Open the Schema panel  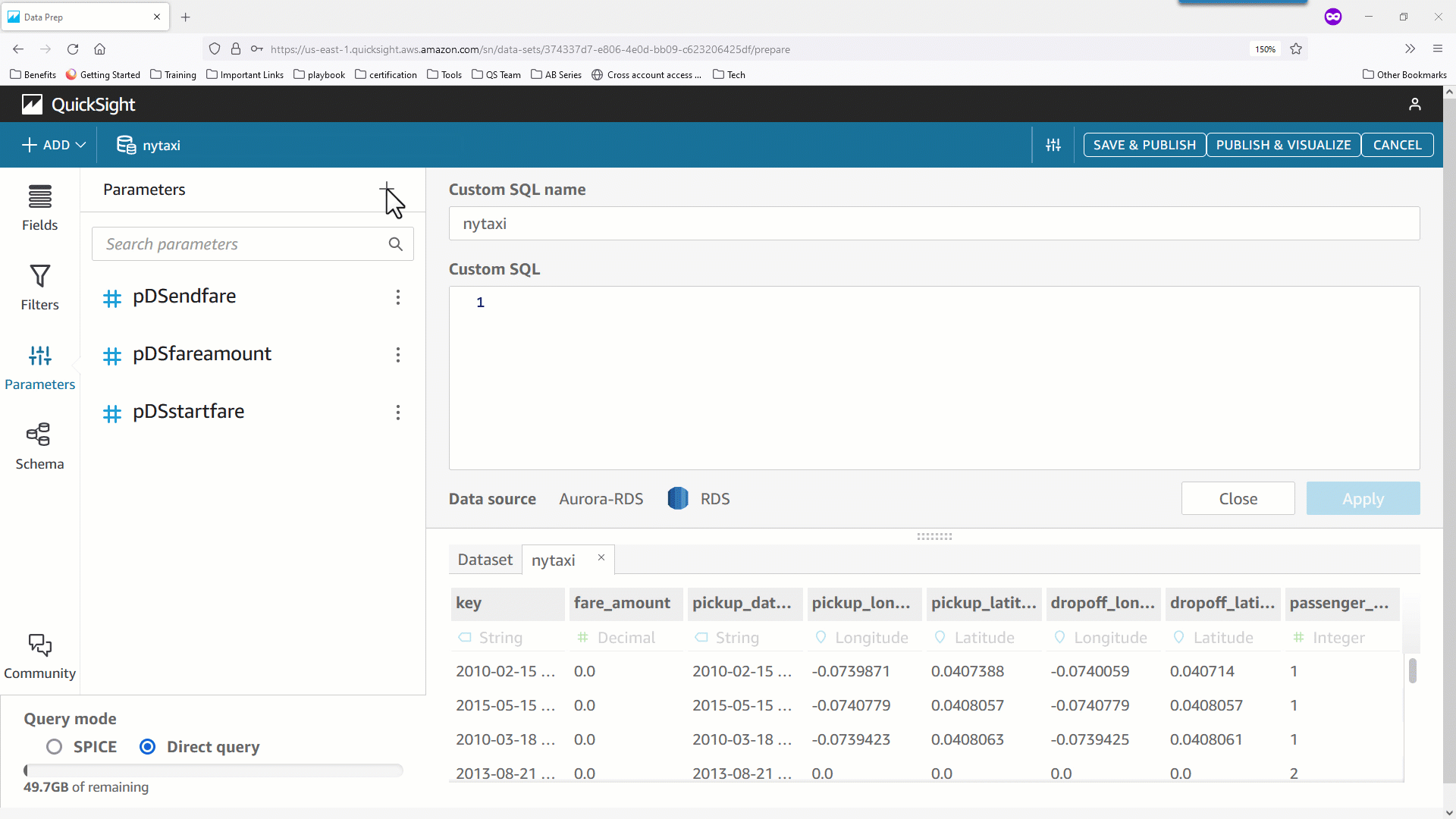(x=39, y=444)
